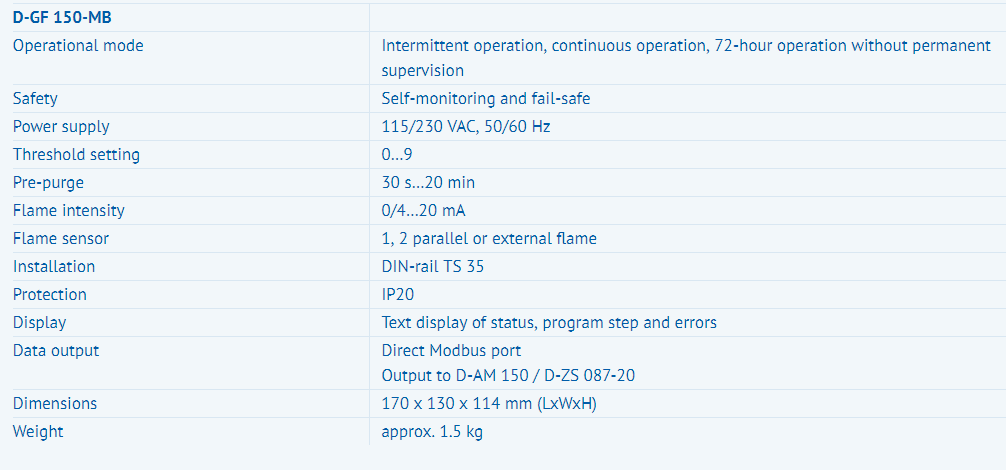Screen dimensions: 1006x470
Task: Click the Output to D-AM 150 line
Action: point(508,375)
